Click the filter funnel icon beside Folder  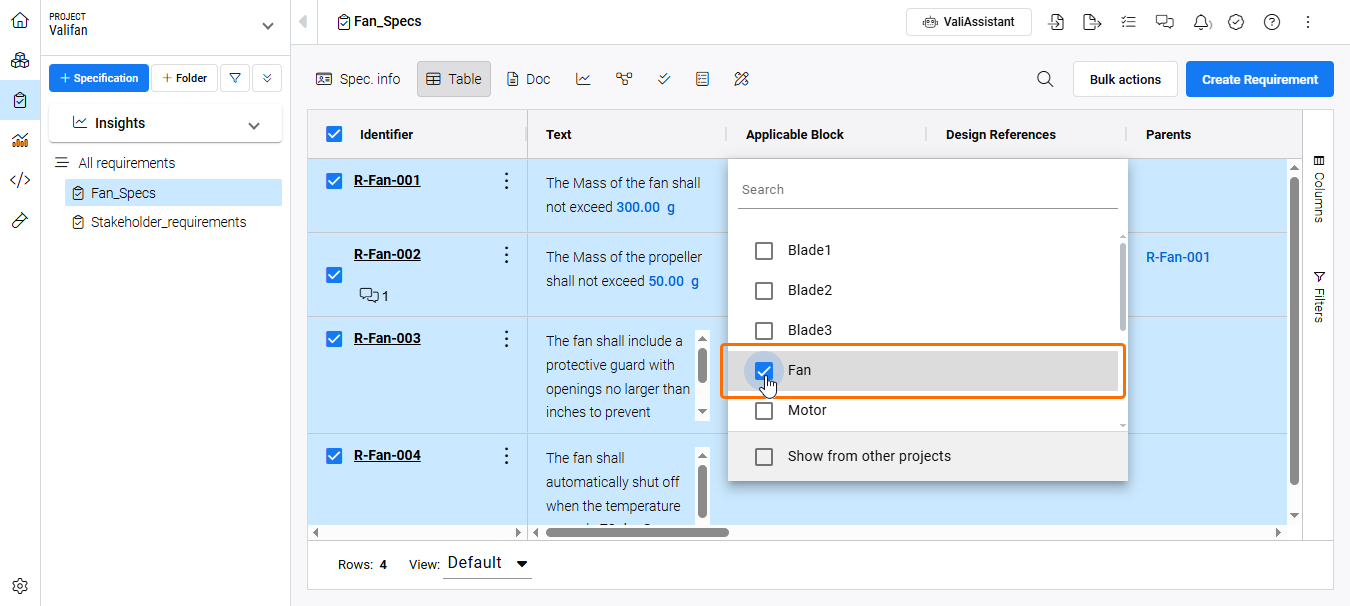(x=235, y=78)
